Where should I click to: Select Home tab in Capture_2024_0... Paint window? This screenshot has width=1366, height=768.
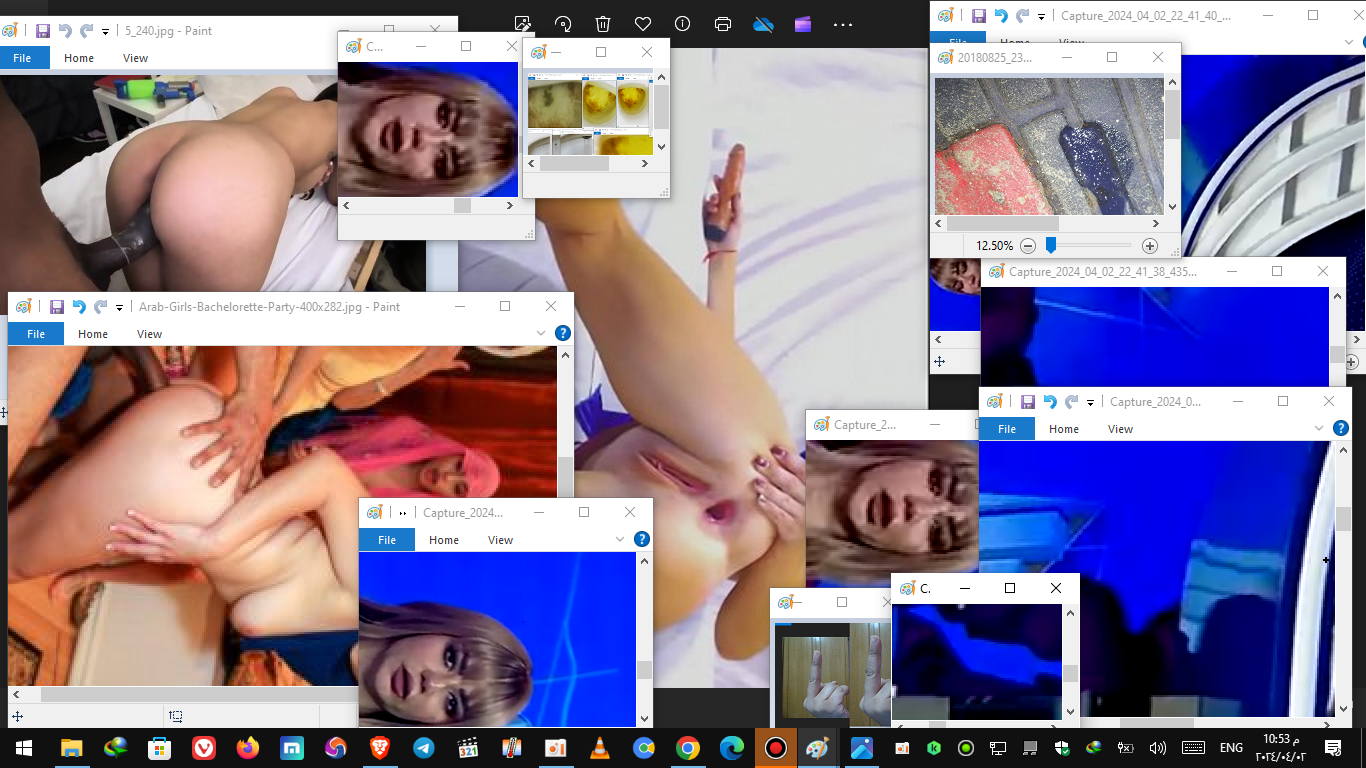pos(1063,429)
